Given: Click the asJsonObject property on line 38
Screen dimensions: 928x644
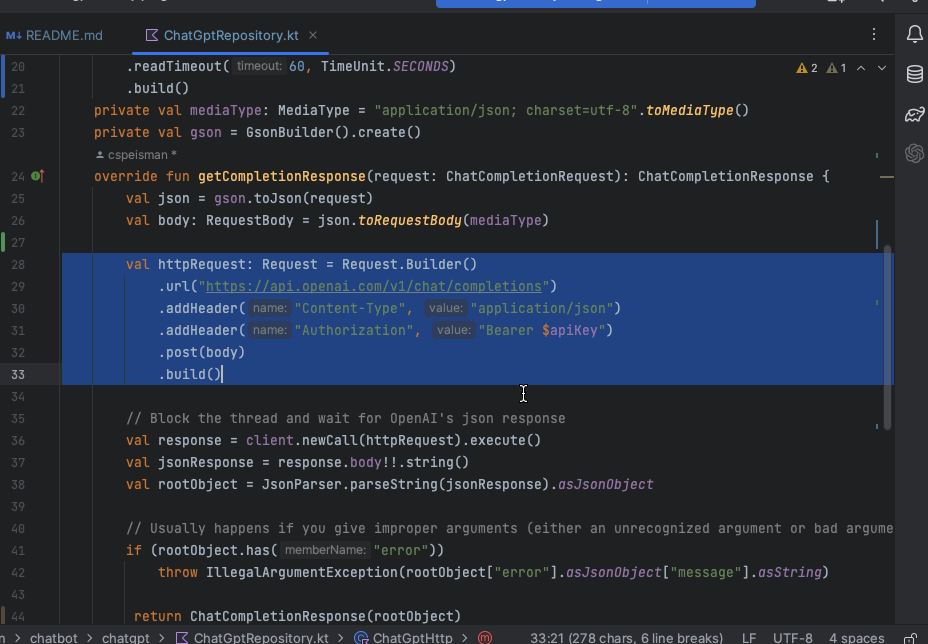Looking at the screenshot, I should click(x=605, y=485).
